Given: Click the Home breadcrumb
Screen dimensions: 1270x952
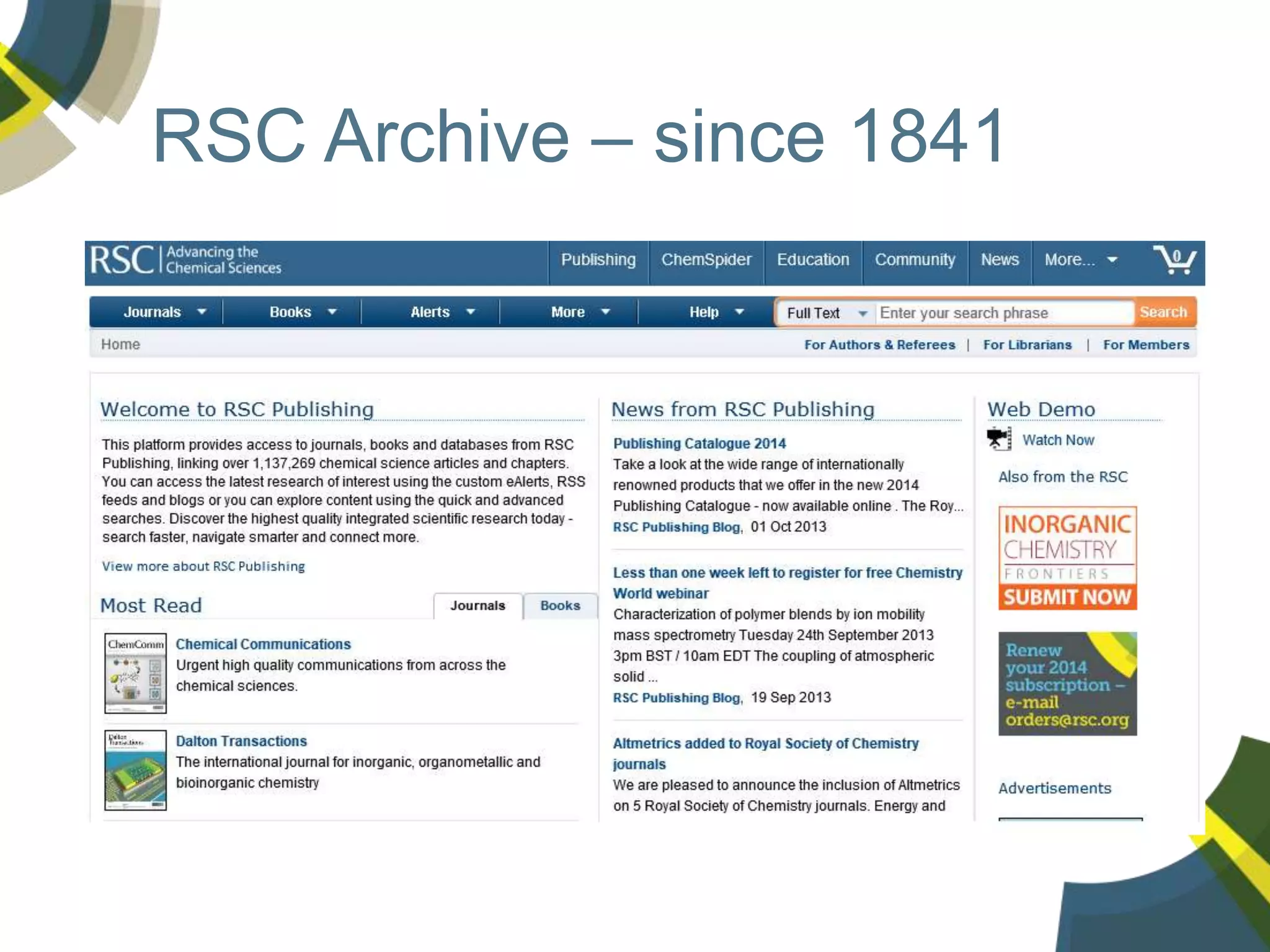Looking at the screenshot, I should 120,345.
